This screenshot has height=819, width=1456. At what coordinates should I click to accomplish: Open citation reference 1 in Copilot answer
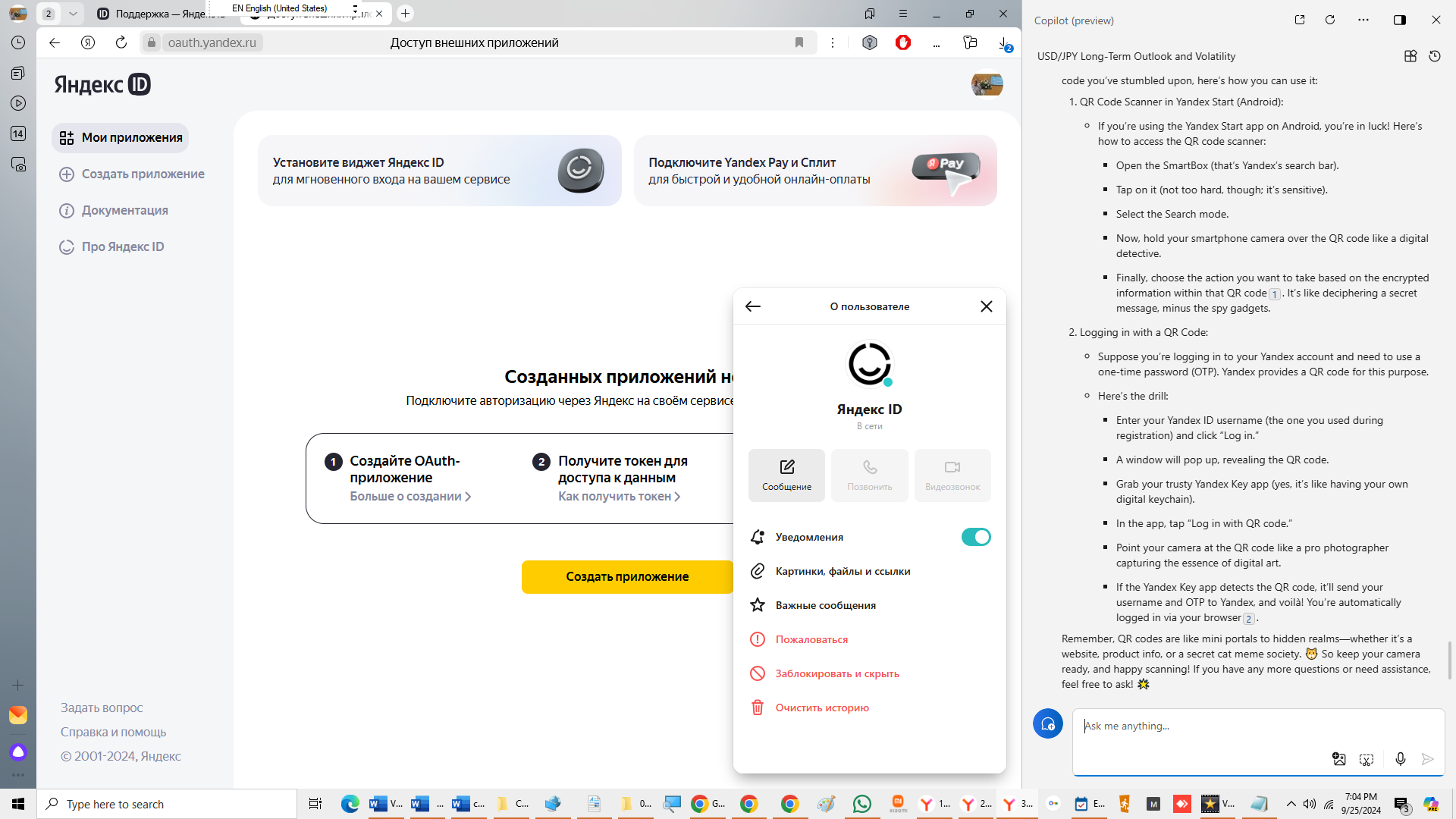pos(1275,294)
